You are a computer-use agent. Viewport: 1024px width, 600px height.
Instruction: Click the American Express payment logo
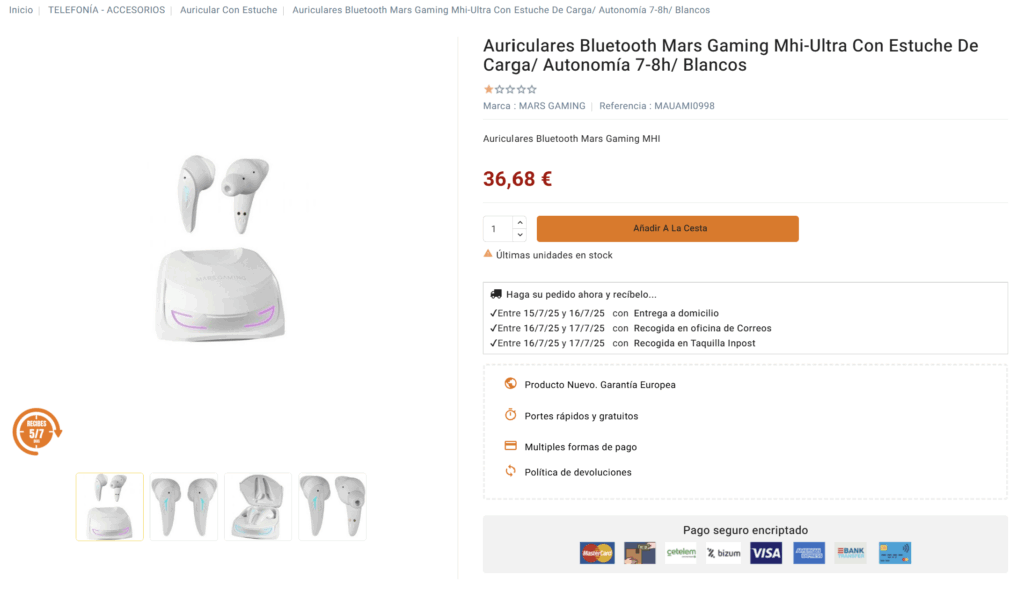tap(809, 553)
